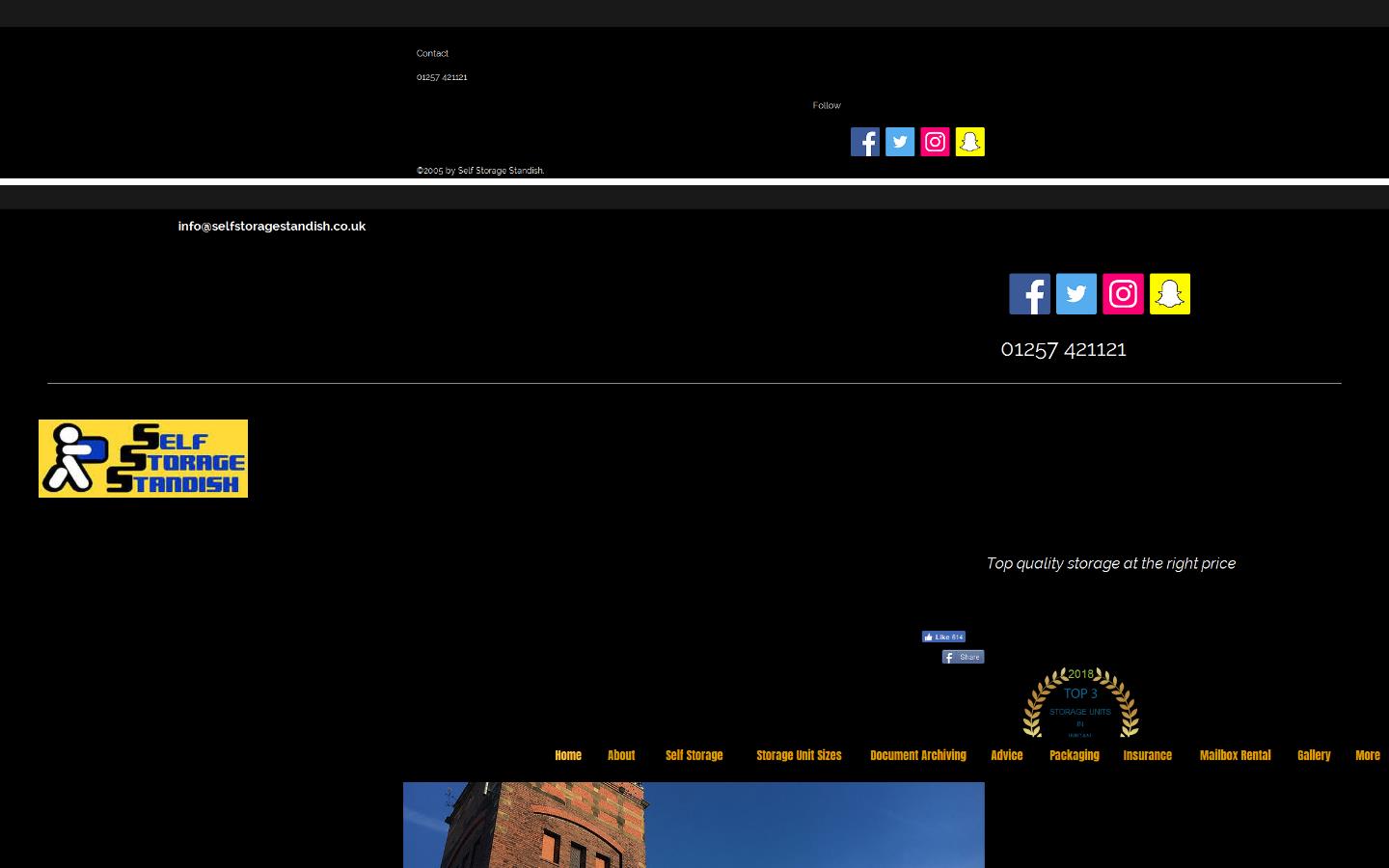1389x868 pixels.
Task: Open the Mailbox Rental page
Action: [1235, 755]
